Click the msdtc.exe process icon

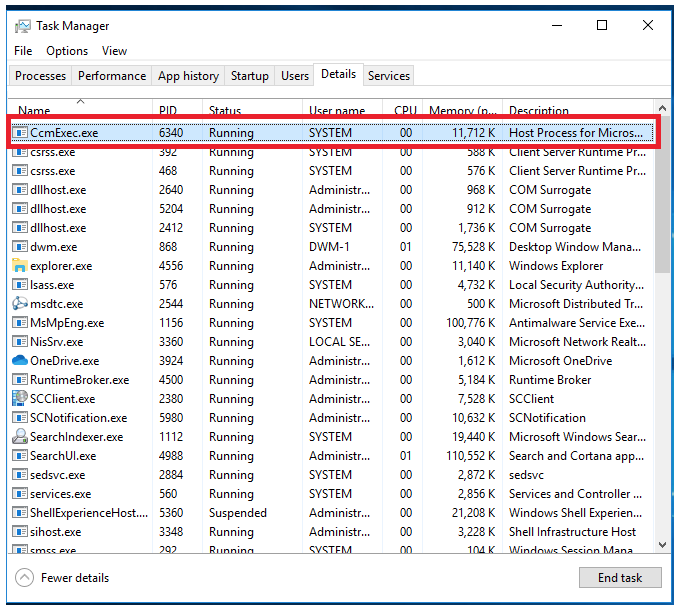[19, 303]
